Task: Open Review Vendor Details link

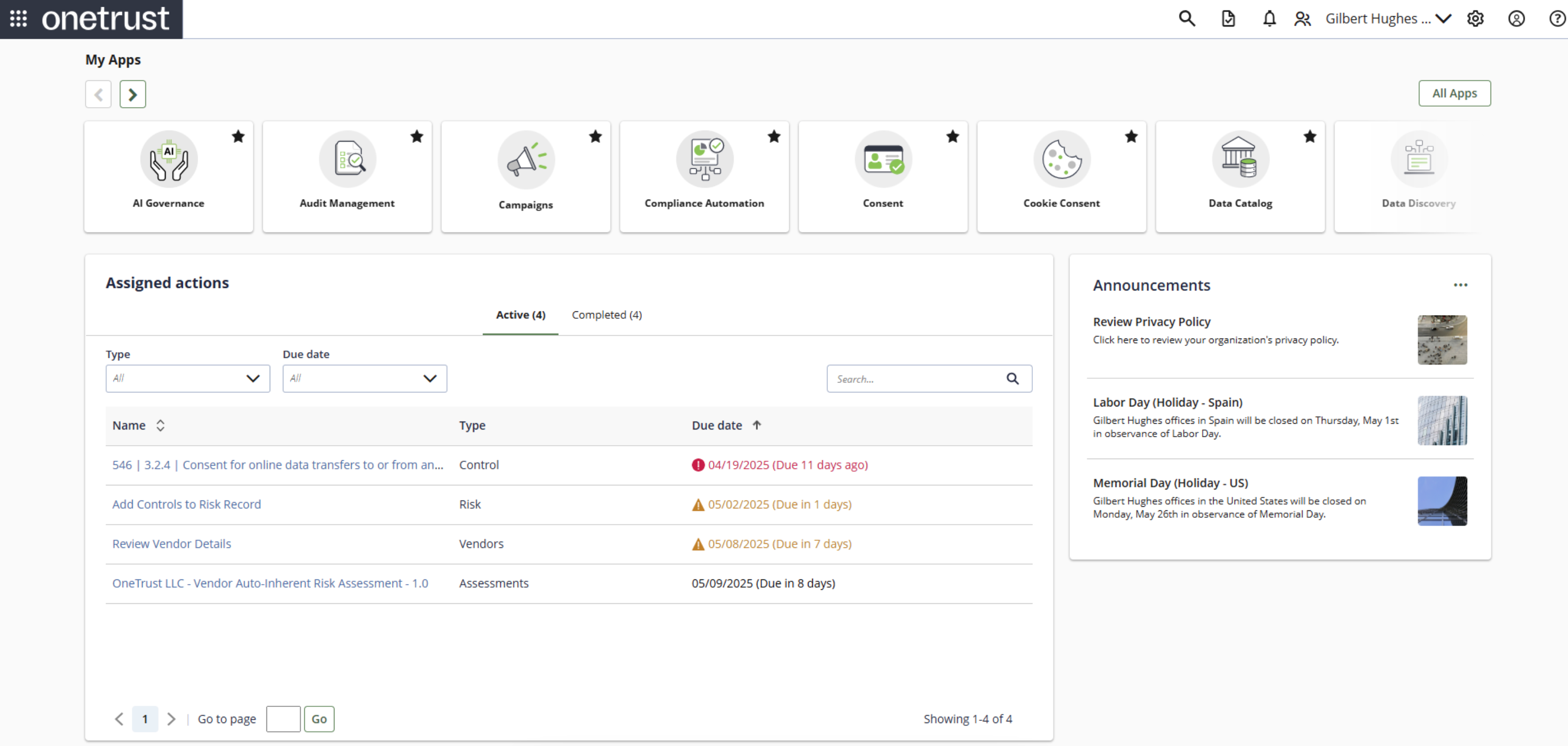Action: point(171,544)
